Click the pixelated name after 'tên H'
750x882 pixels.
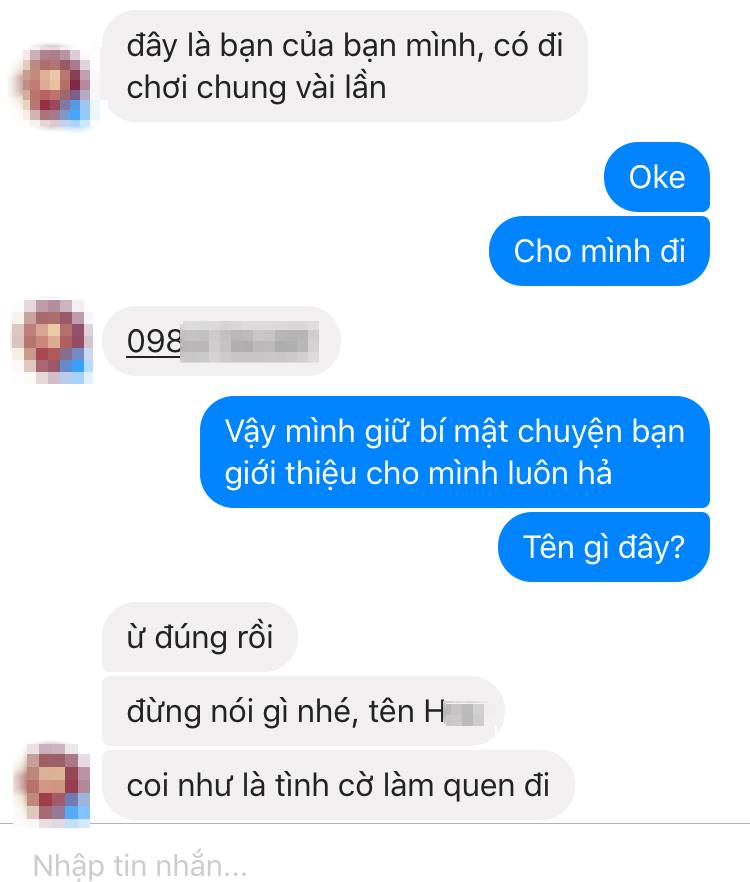point(465,713)
